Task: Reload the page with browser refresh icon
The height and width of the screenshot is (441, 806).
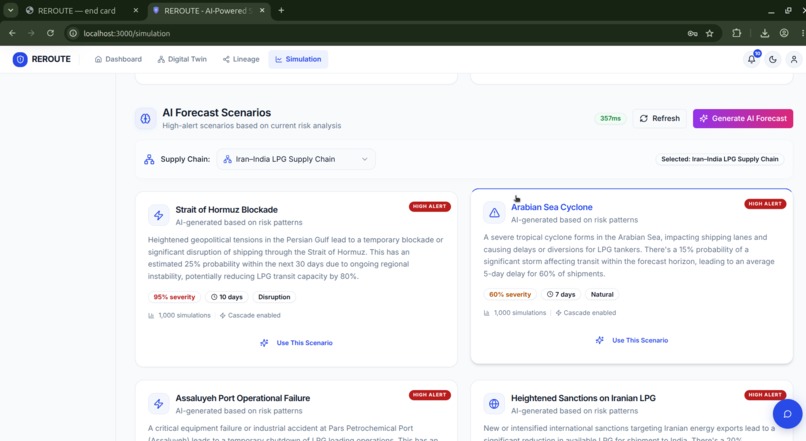Action: click(x=50, y=33)
